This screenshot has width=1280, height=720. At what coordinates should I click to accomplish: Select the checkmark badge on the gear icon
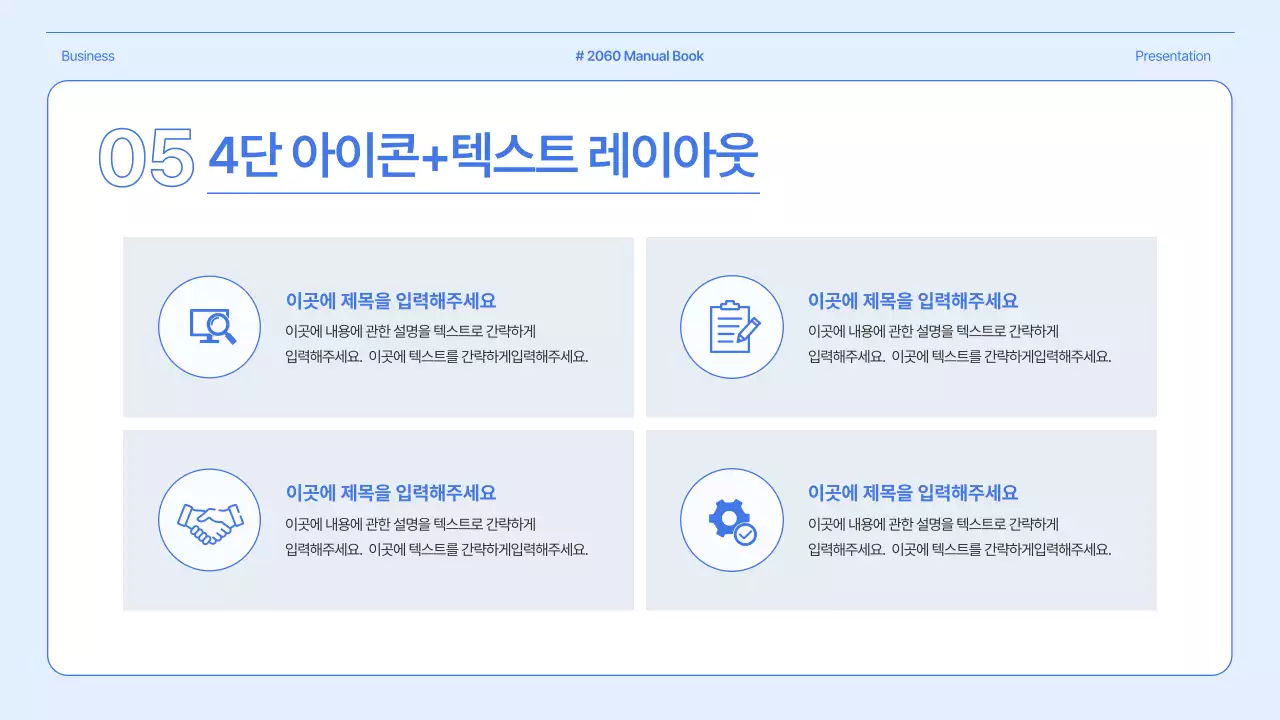click(x=744, y=533)
